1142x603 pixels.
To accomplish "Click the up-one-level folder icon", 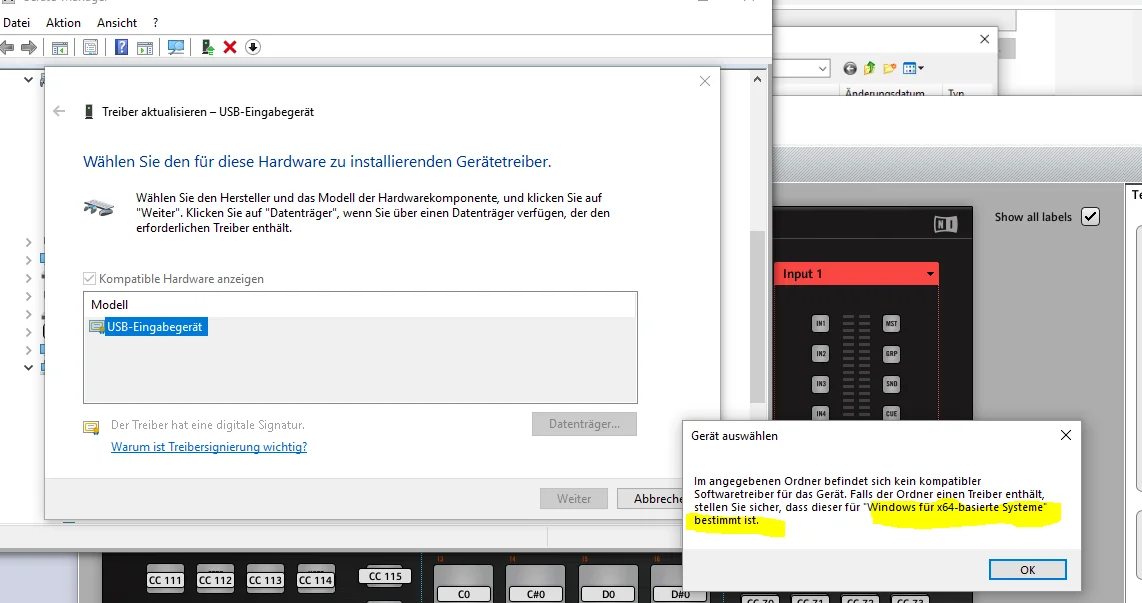I will click(870, 68).
